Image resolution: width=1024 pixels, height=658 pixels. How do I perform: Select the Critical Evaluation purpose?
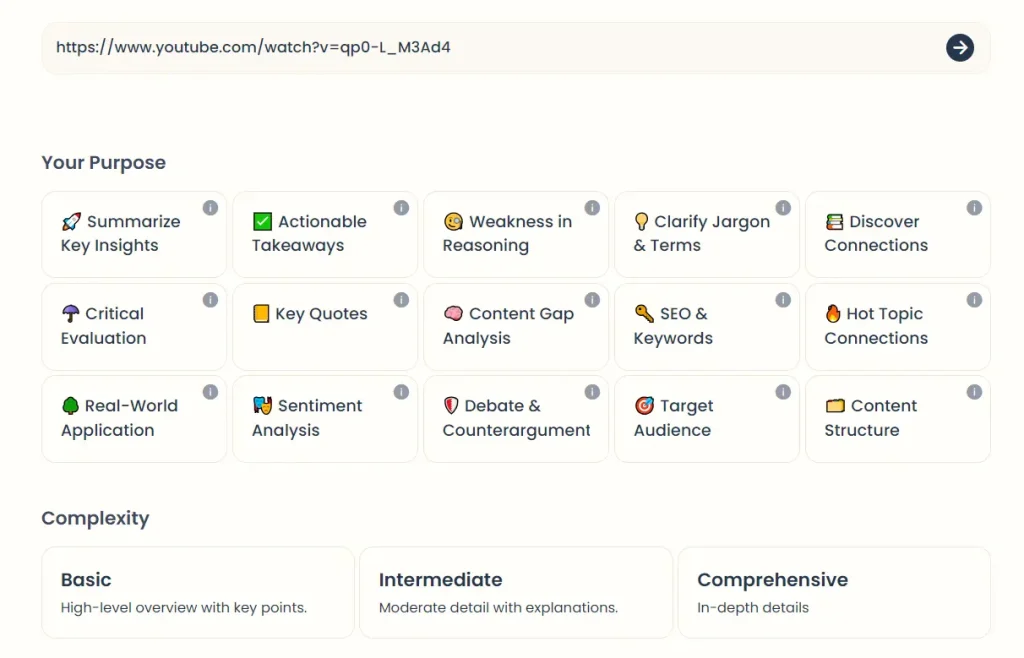pyautogui.click(x=133, y=327)
